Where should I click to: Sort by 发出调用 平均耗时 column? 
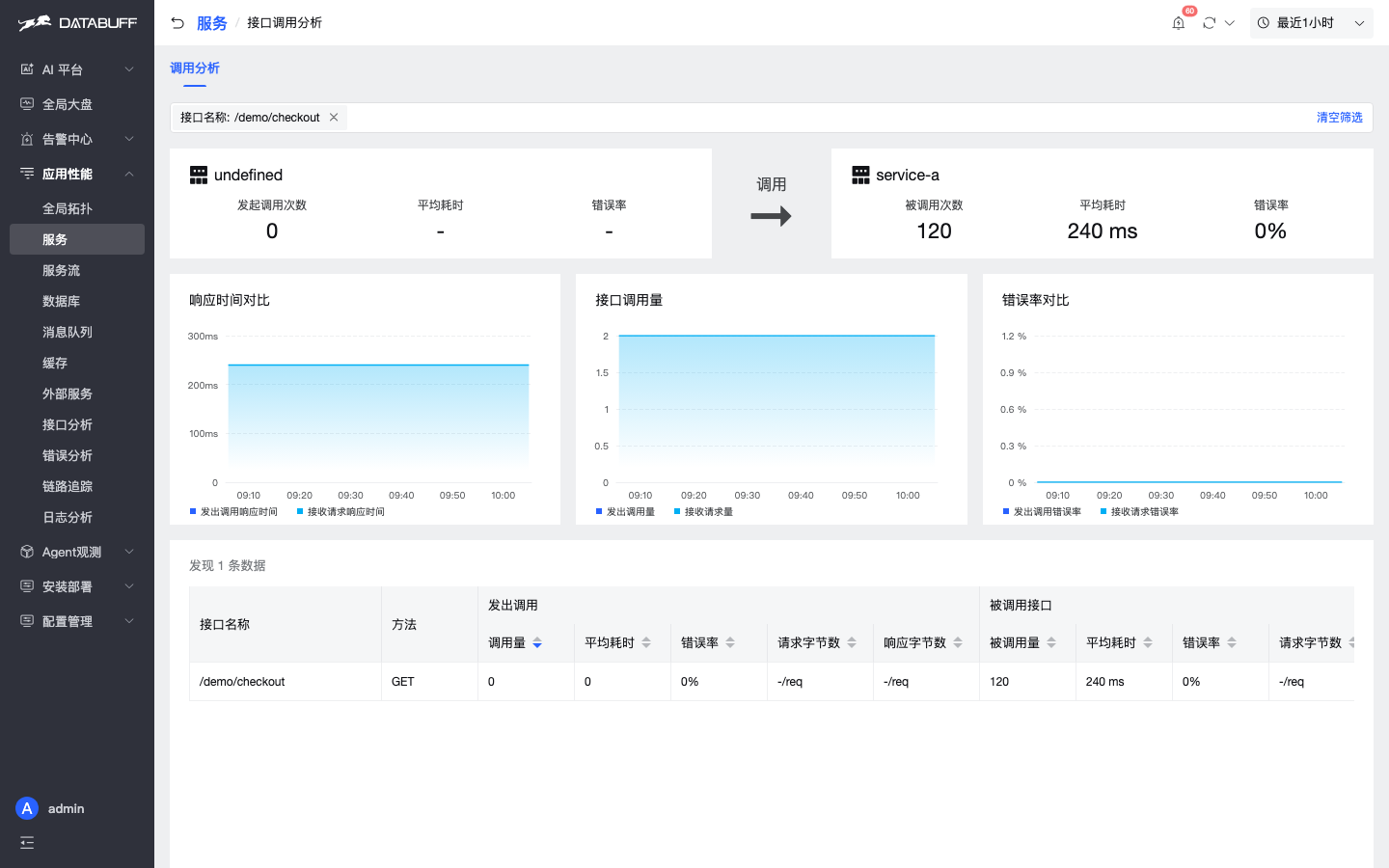pyautogui.click(x=646, y=643)
